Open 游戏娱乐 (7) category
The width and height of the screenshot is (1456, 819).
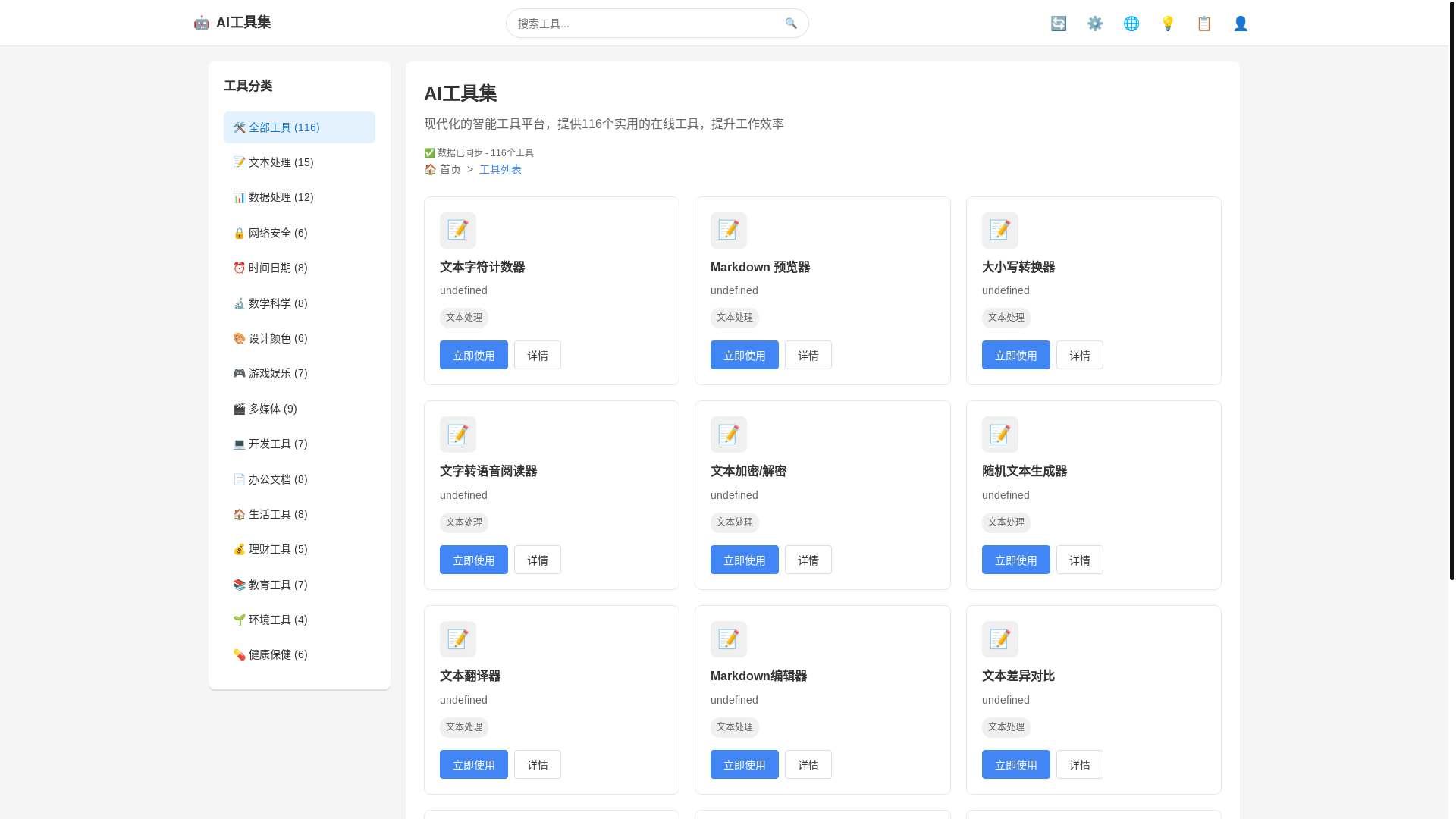(300, 373)
